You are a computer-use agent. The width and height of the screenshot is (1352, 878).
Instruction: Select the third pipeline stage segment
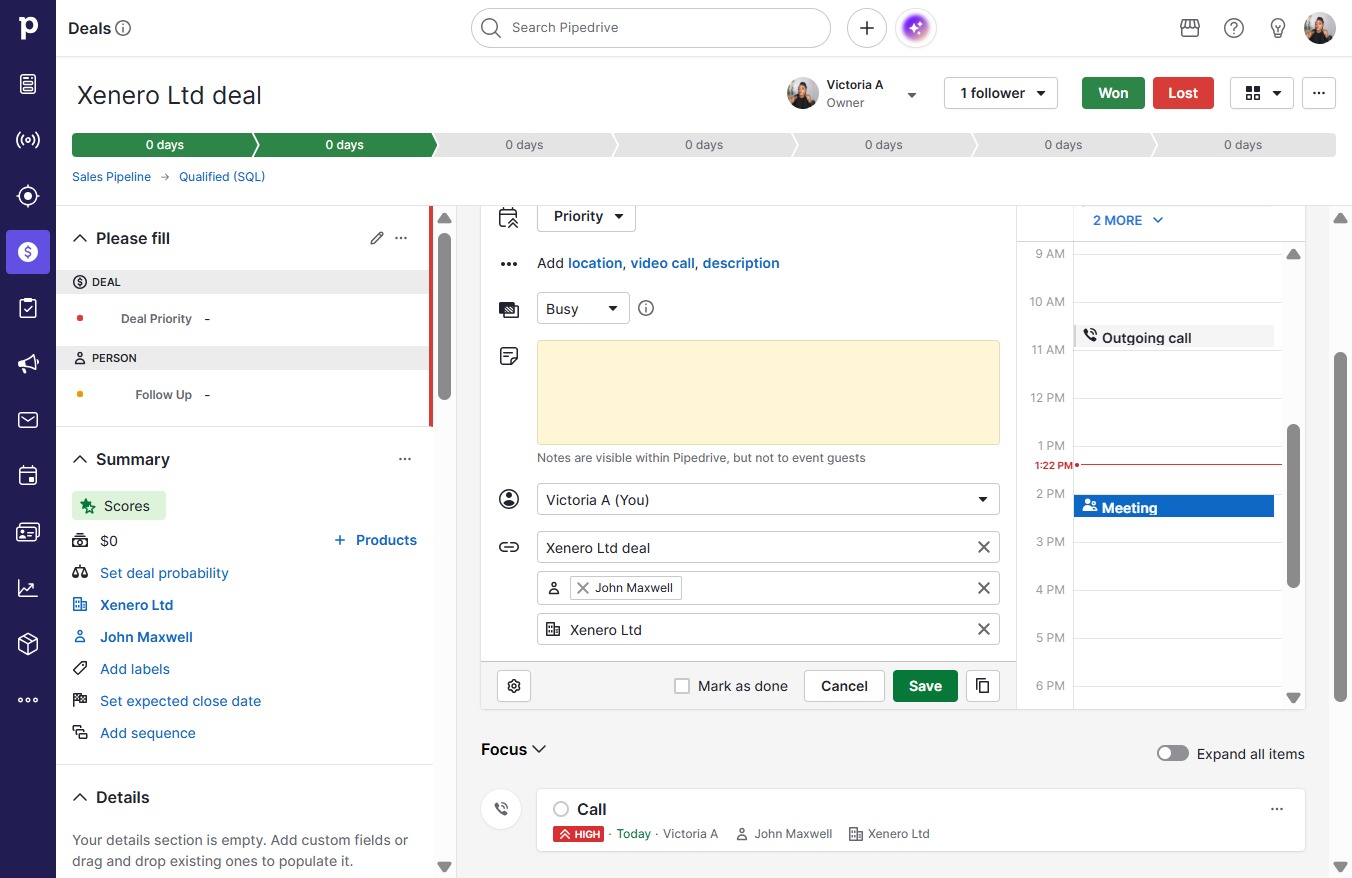click(x=524, y=145)
